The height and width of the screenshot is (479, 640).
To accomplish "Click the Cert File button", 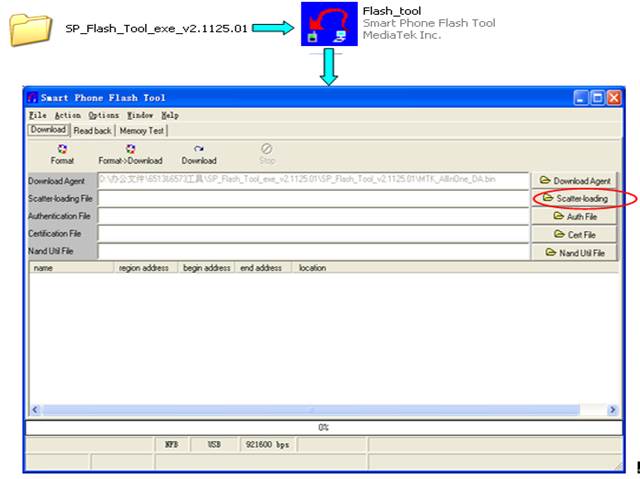I will [x=574, y=235].
